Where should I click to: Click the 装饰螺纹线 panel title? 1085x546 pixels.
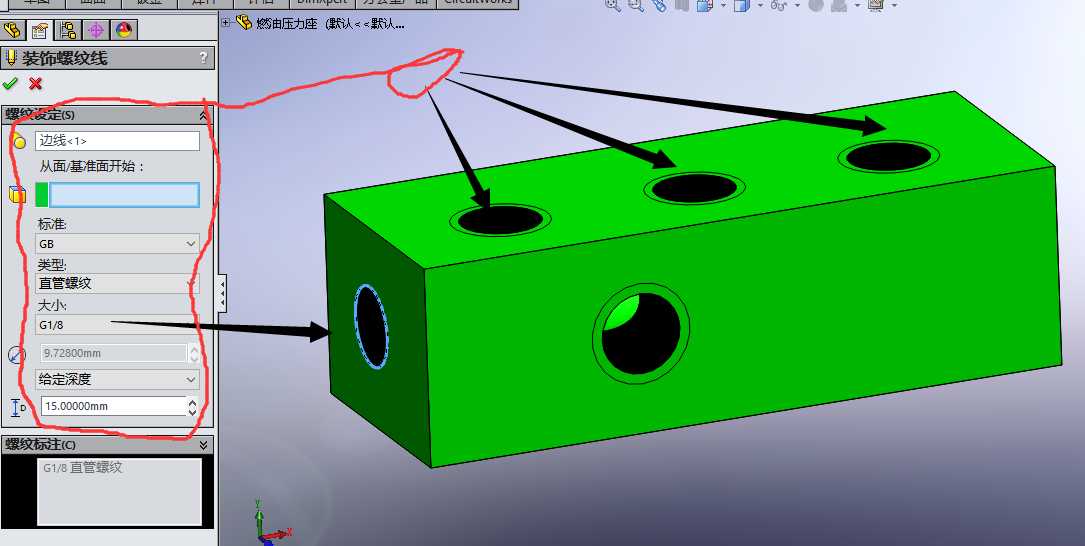64,58
